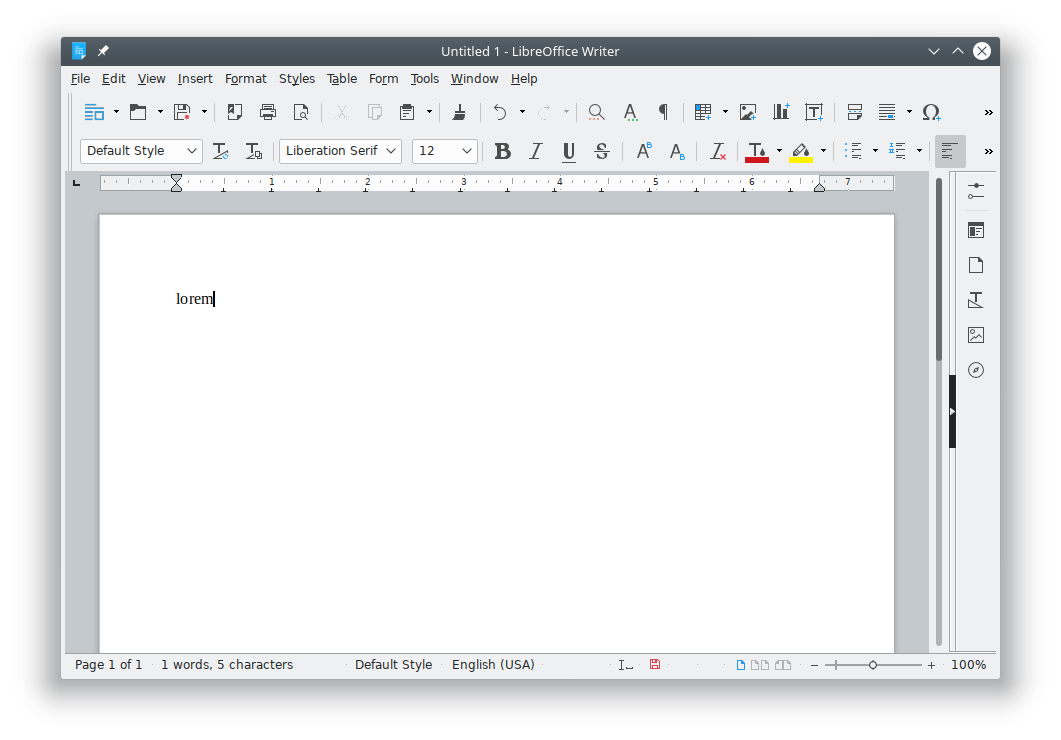Apply italic formatting
This screenshot has height=740, width=1061.
coord(535,151)
